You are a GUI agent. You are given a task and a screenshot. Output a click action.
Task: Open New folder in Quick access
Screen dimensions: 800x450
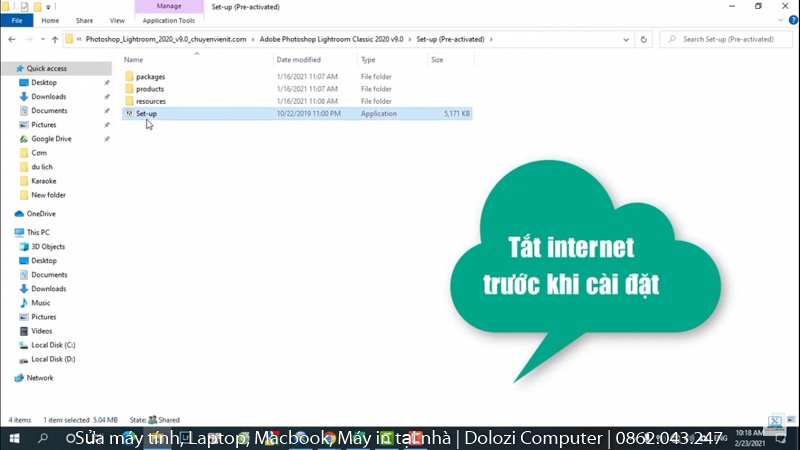pyautogui.click(x=48, y=195)
